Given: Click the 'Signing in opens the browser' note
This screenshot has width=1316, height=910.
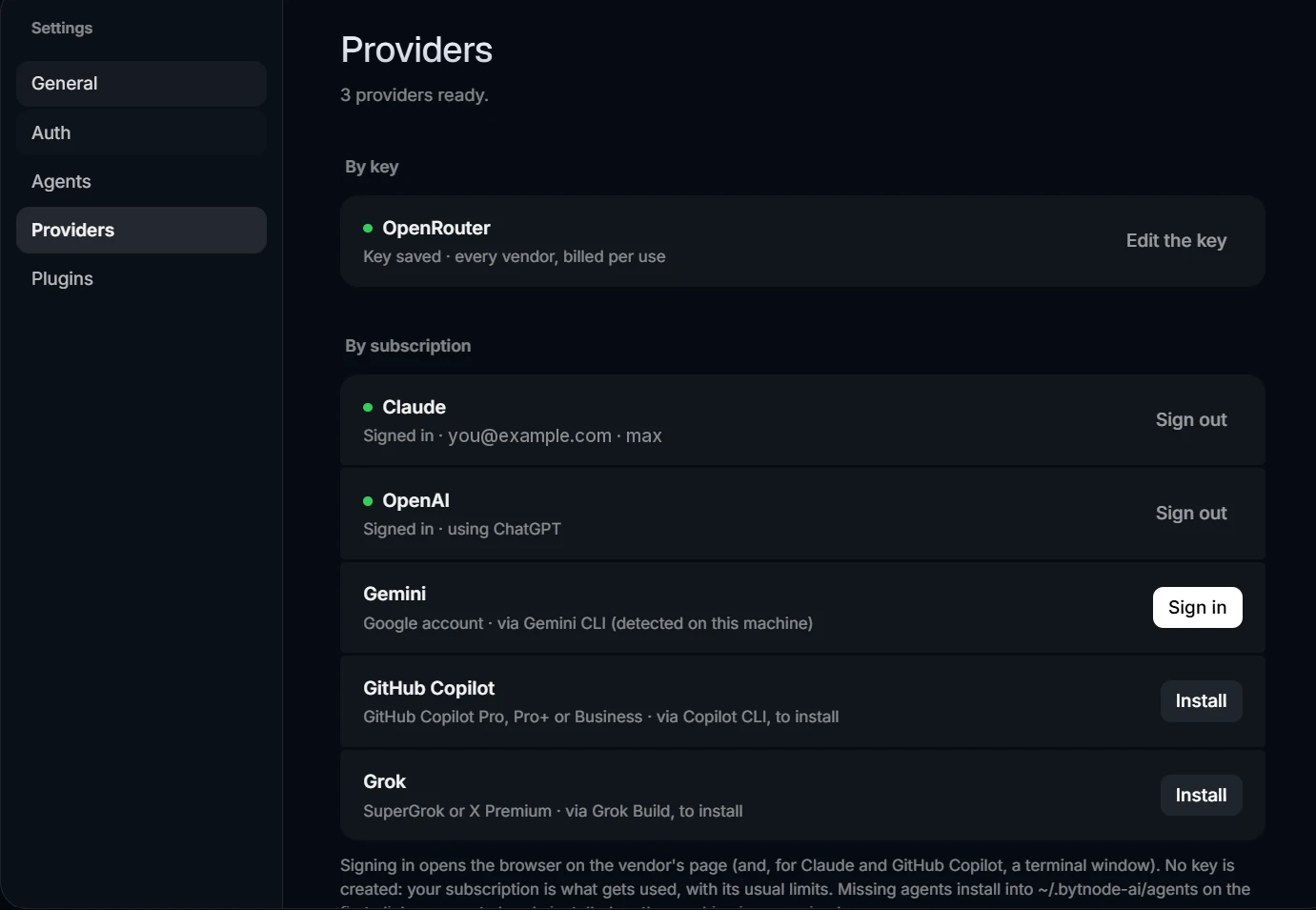Looking at the screenshot, I should (796, 884).
